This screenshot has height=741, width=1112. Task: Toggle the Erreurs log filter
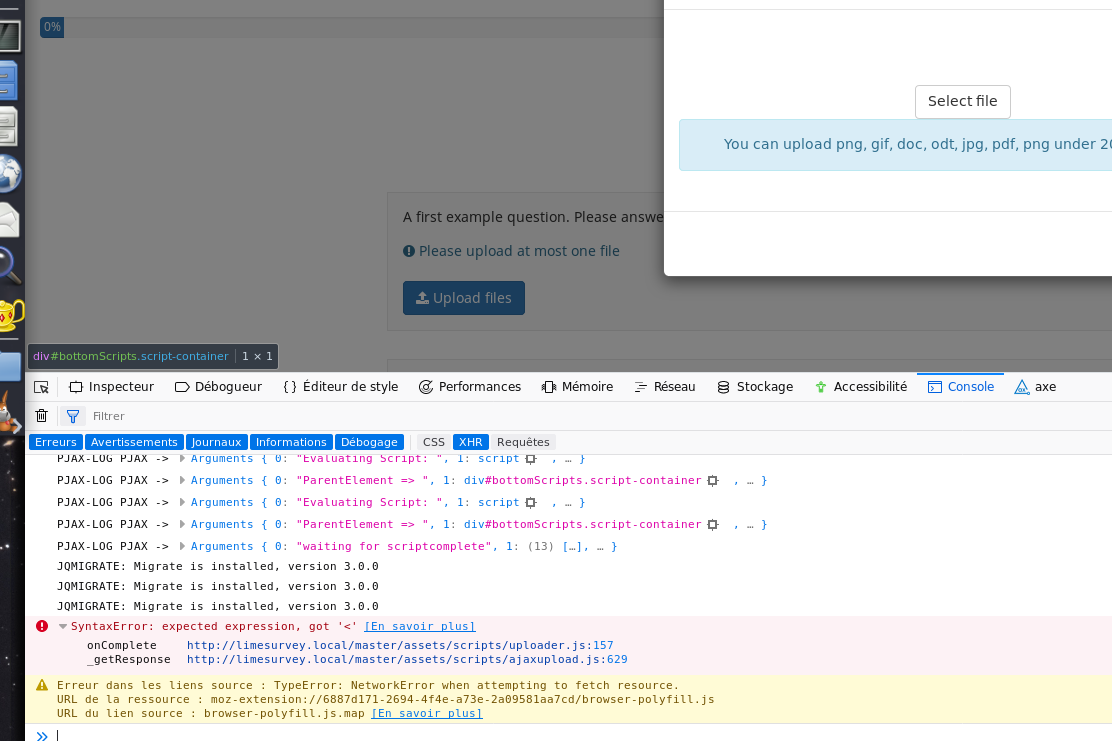click(x=55, y=442)
